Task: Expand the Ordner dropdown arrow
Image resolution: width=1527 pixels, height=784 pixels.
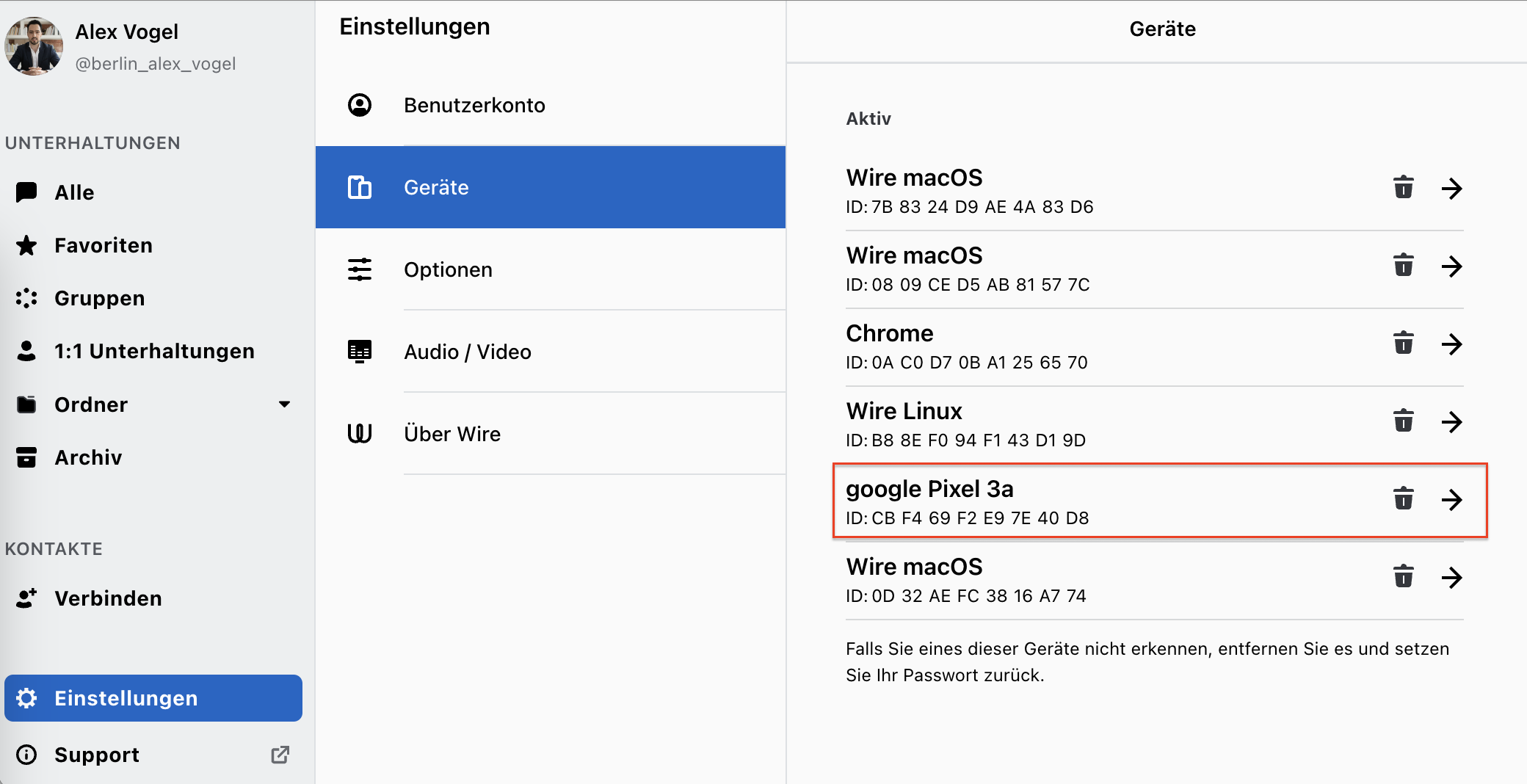Action: (x=285, y=404)
